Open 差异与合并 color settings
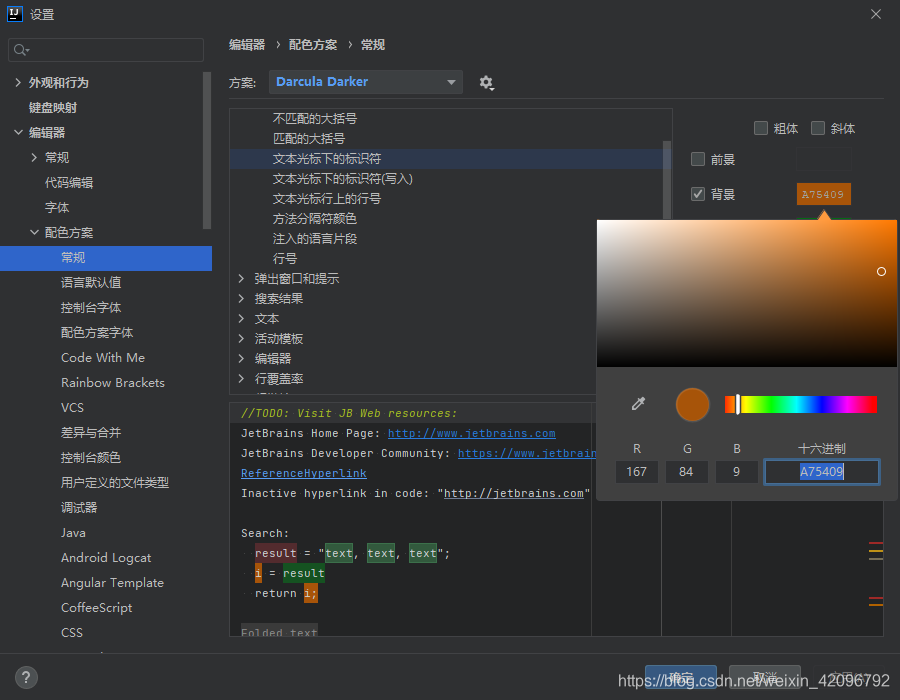 (91, 433)
